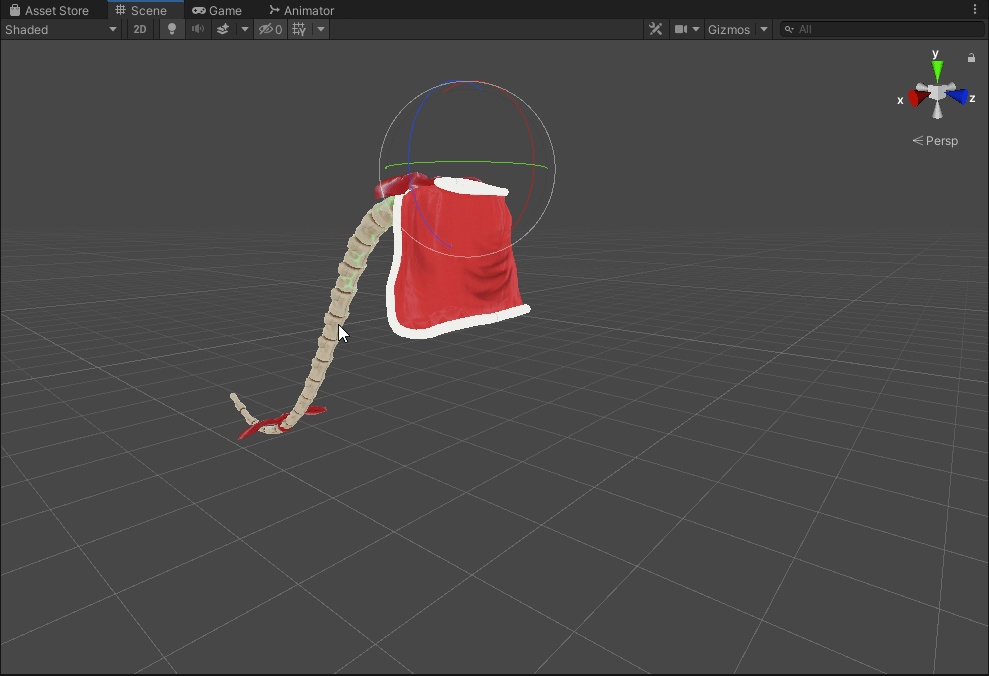Toggle scene view lighting
The image size is (989, 676).
171,29
